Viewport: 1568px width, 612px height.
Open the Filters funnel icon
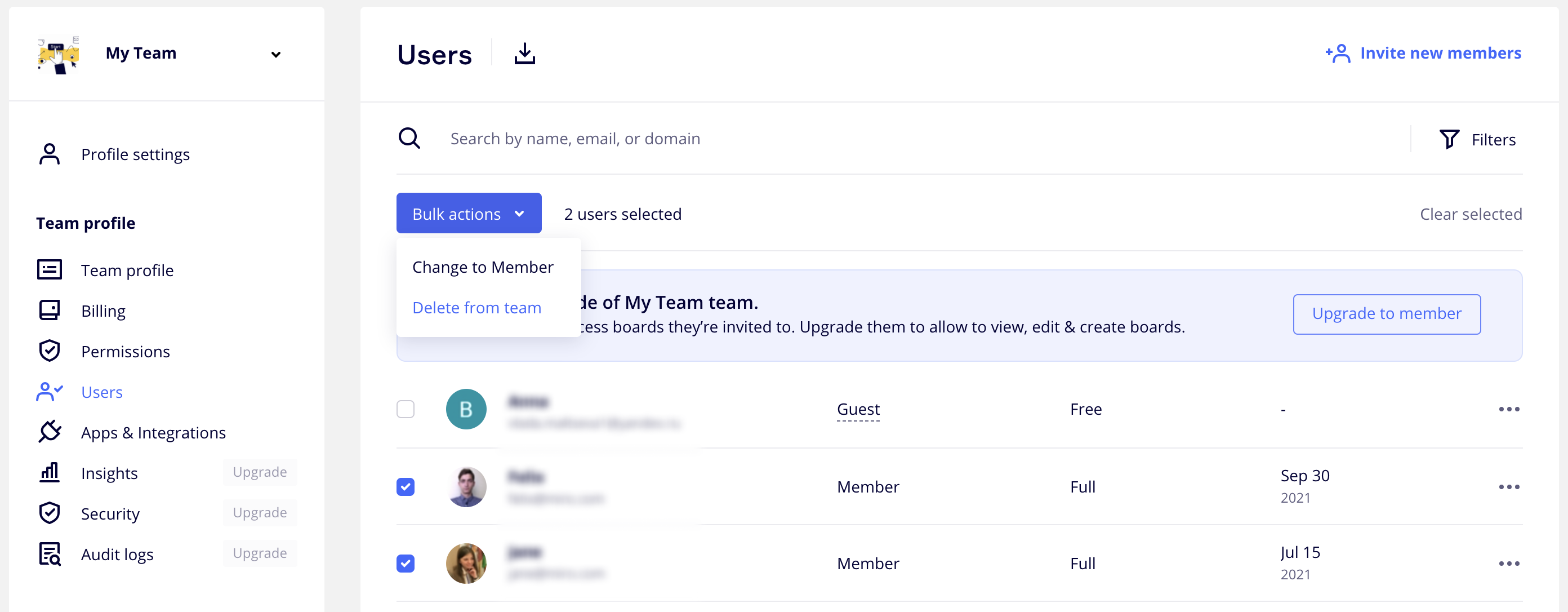tap(1449, 139)
